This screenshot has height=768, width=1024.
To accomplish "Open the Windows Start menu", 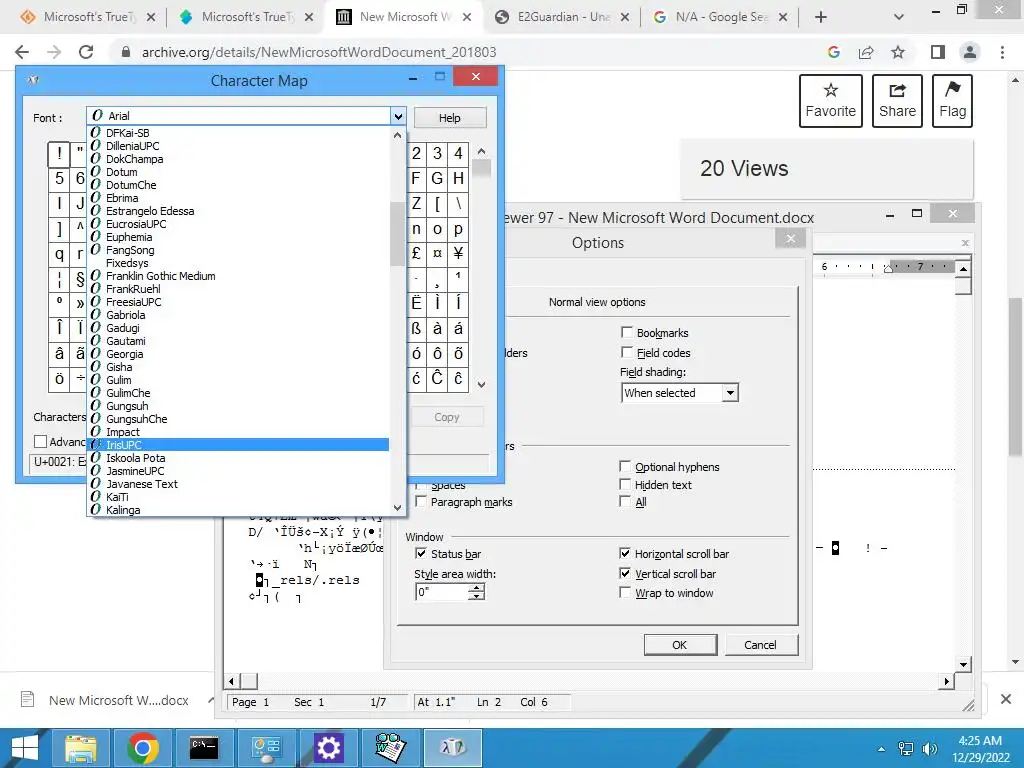I will click(x=25, y=748).
